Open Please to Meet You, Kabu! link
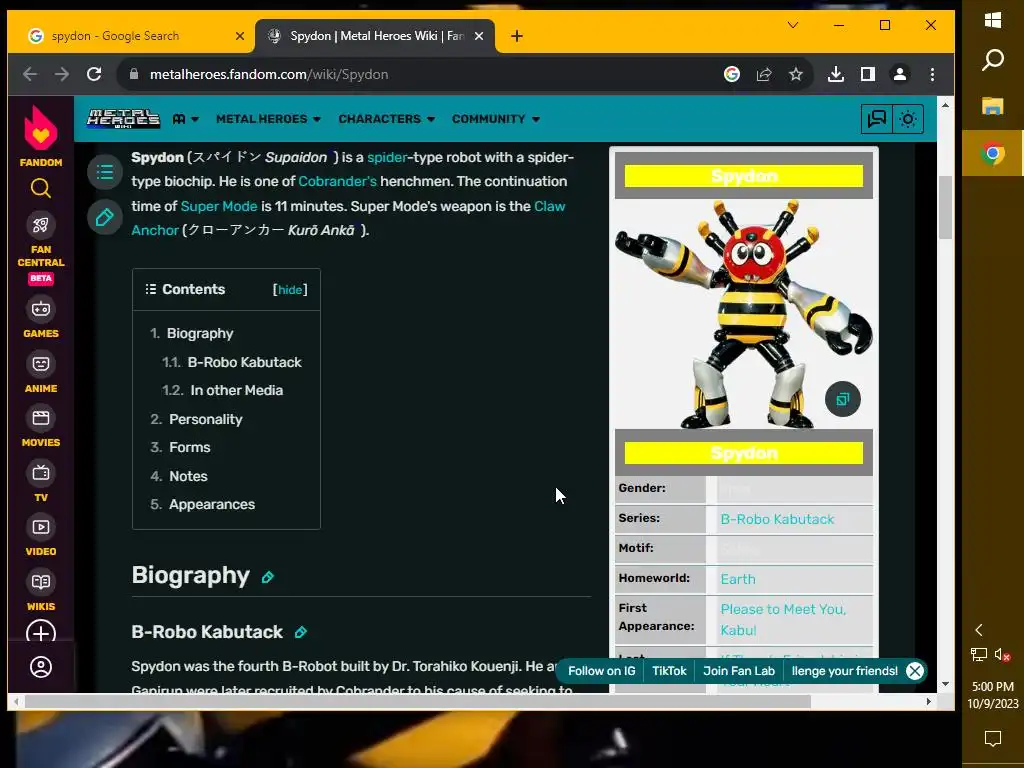Image resolution: width=1024 pixels, height=768 pixels. [x=783, y=620]
